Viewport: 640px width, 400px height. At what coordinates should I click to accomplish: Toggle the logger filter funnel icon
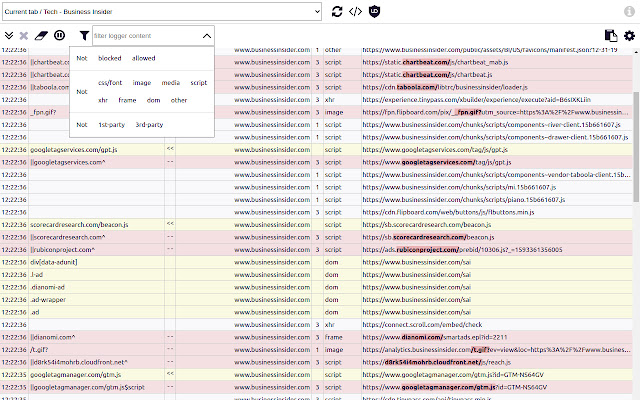point(84,36)
